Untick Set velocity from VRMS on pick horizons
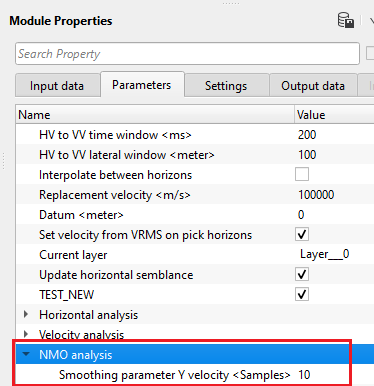 302,234
